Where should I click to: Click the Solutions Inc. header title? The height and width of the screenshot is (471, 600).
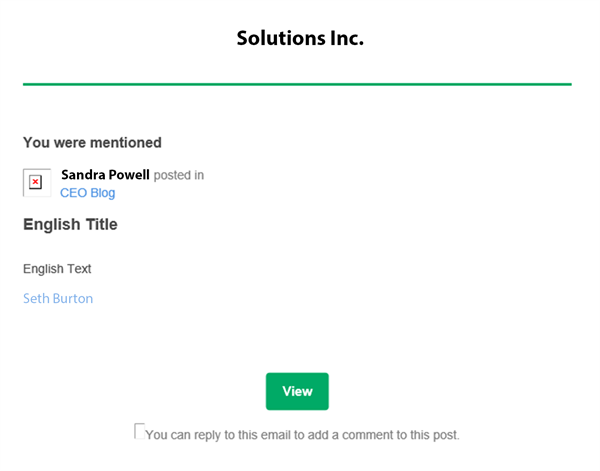pyautogui.click(x=300, y=39)
